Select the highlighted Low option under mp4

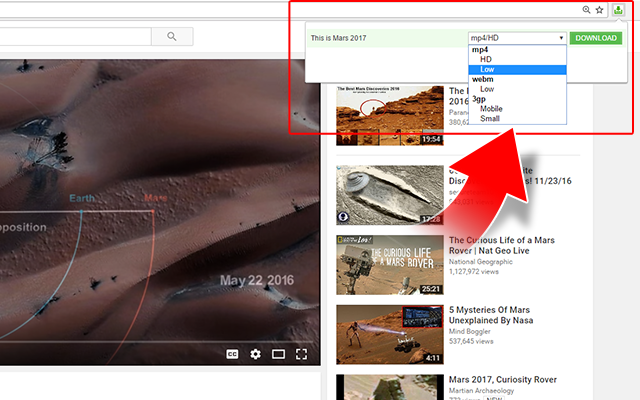pos(517,69)
